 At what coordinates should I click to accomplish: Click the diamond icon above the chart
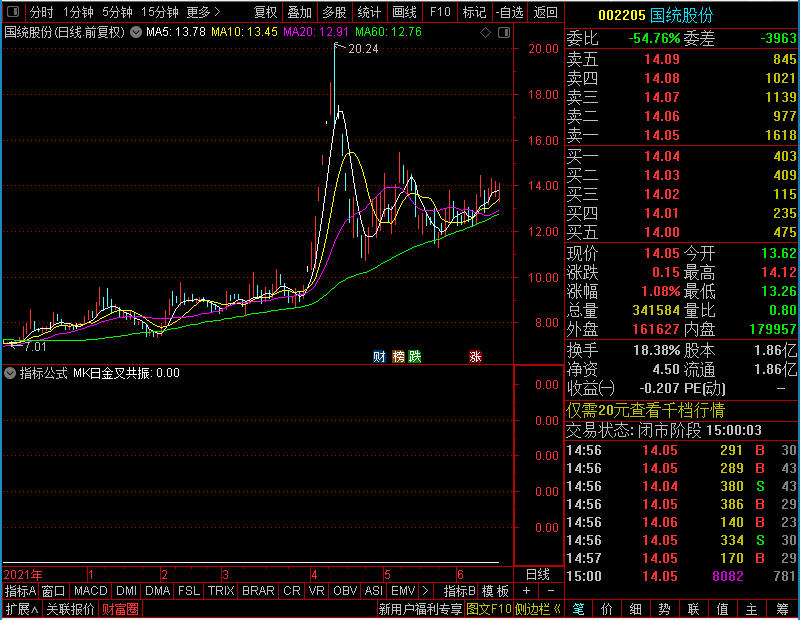coord(486,33)
